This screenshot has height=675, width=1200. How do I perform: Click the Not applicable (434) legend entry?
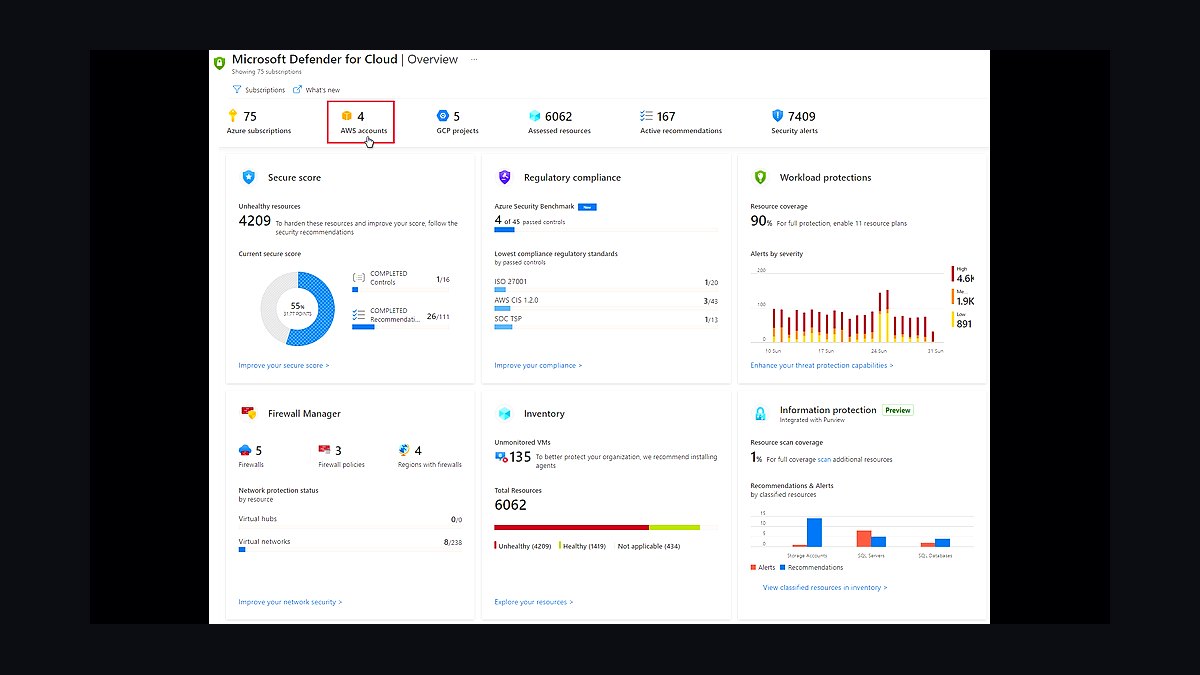click(648, 546)
